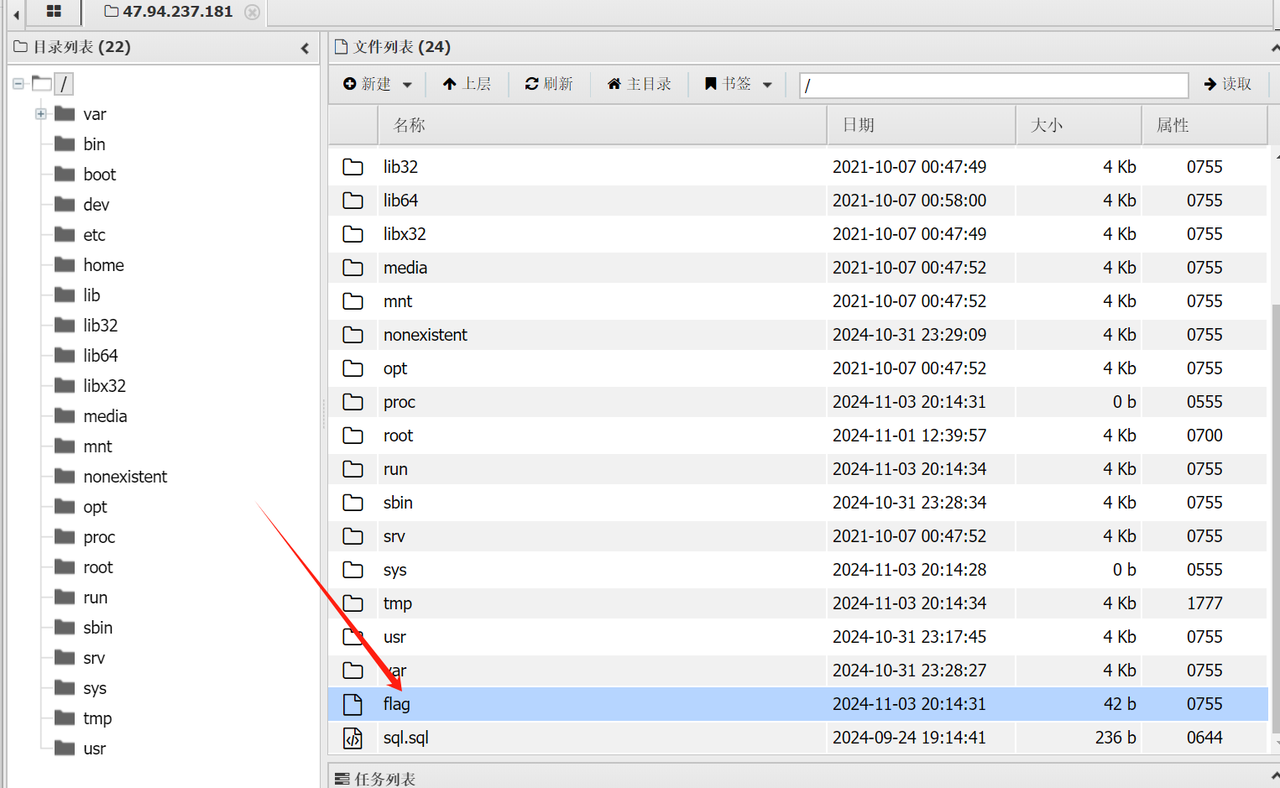Click date 2024-11-01 12:39:57 cell

pyautogui.click(x=909, y=435)
